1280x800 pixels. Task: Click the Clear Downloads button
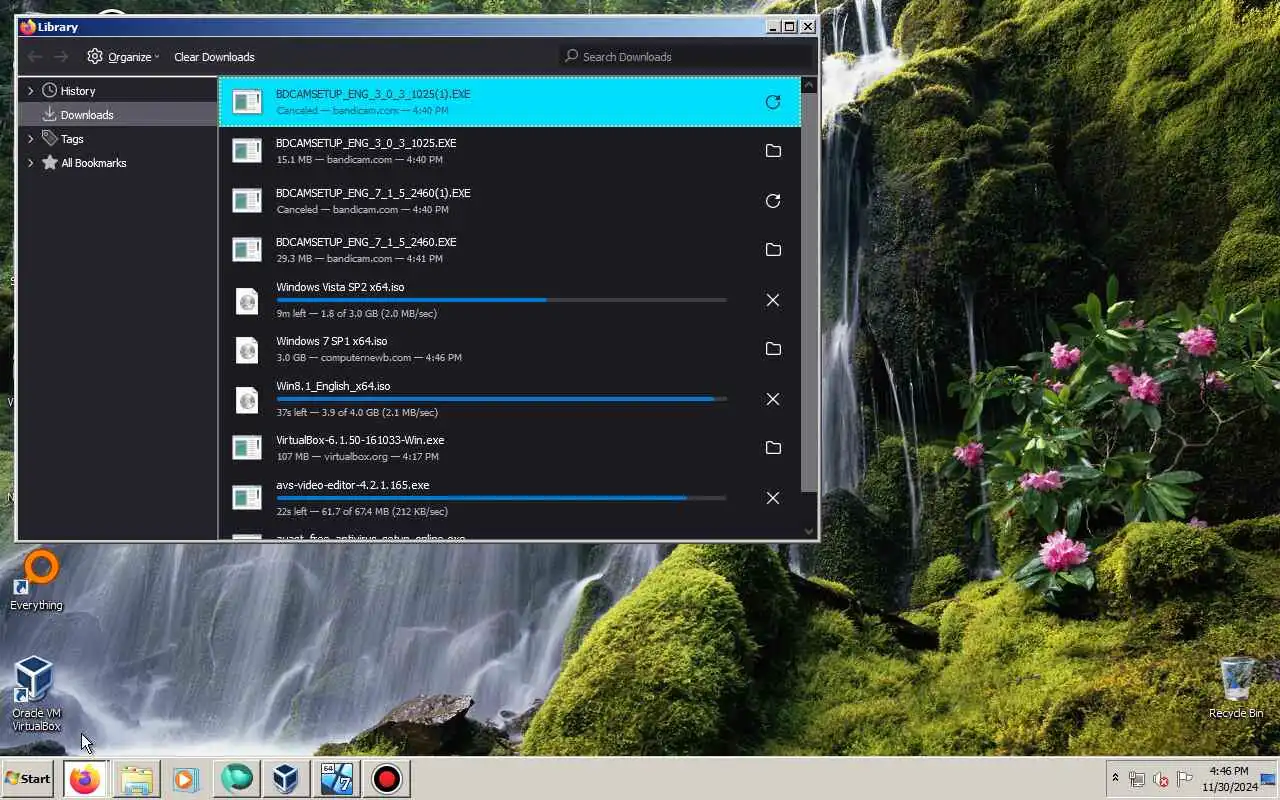(x=214, y=57)
